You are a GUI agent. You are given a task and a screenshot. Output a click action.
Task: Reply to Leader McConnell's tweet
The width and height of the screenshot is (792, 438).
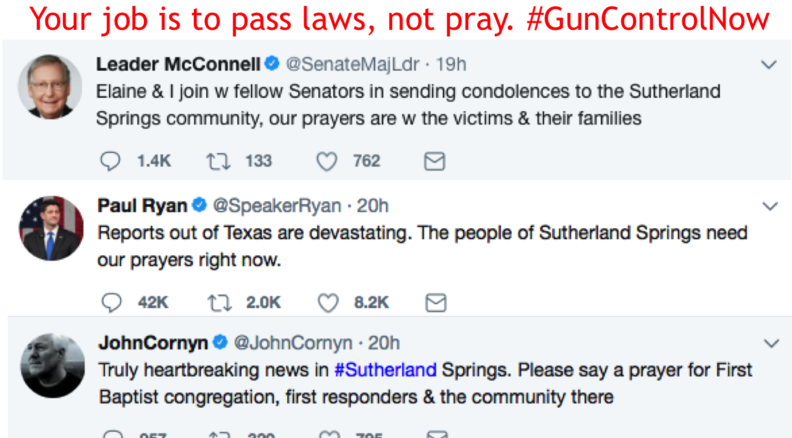pos(112,160)
